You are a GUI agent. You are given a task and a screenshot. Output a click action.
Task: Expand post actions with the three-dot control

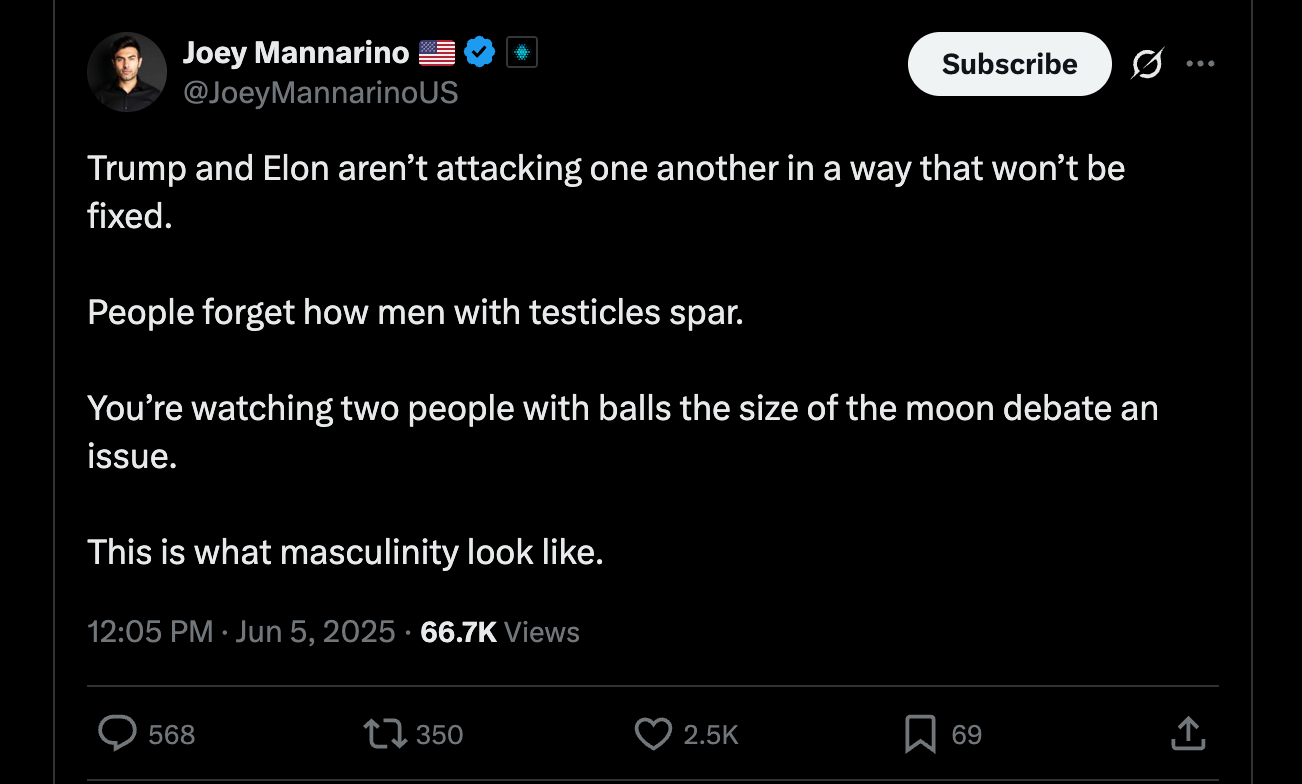(x=1200, y=63)
